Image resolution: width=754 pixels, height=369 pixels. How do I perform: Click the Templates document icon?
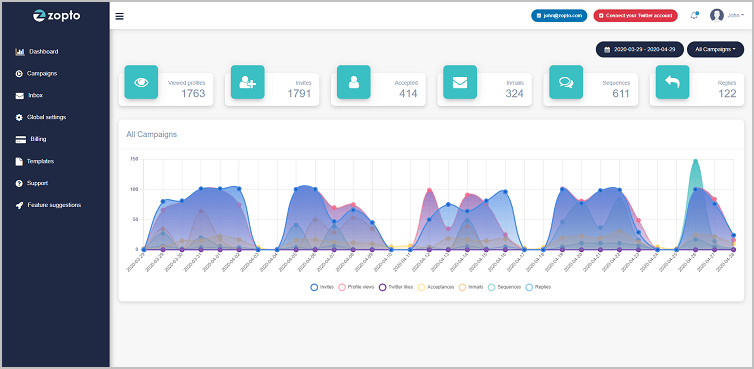coord(19,161)
